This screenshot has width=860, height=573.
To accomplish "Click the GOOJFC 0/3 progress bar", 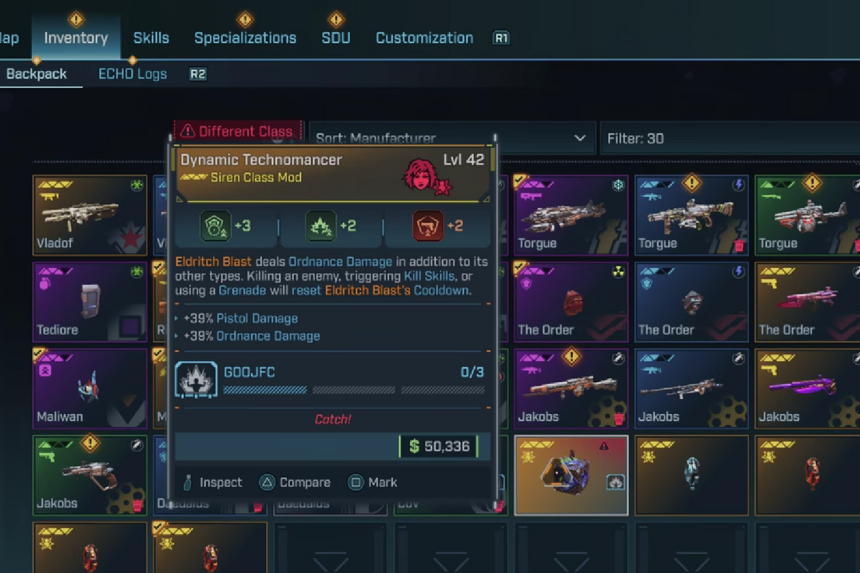I will click(354, 390).
